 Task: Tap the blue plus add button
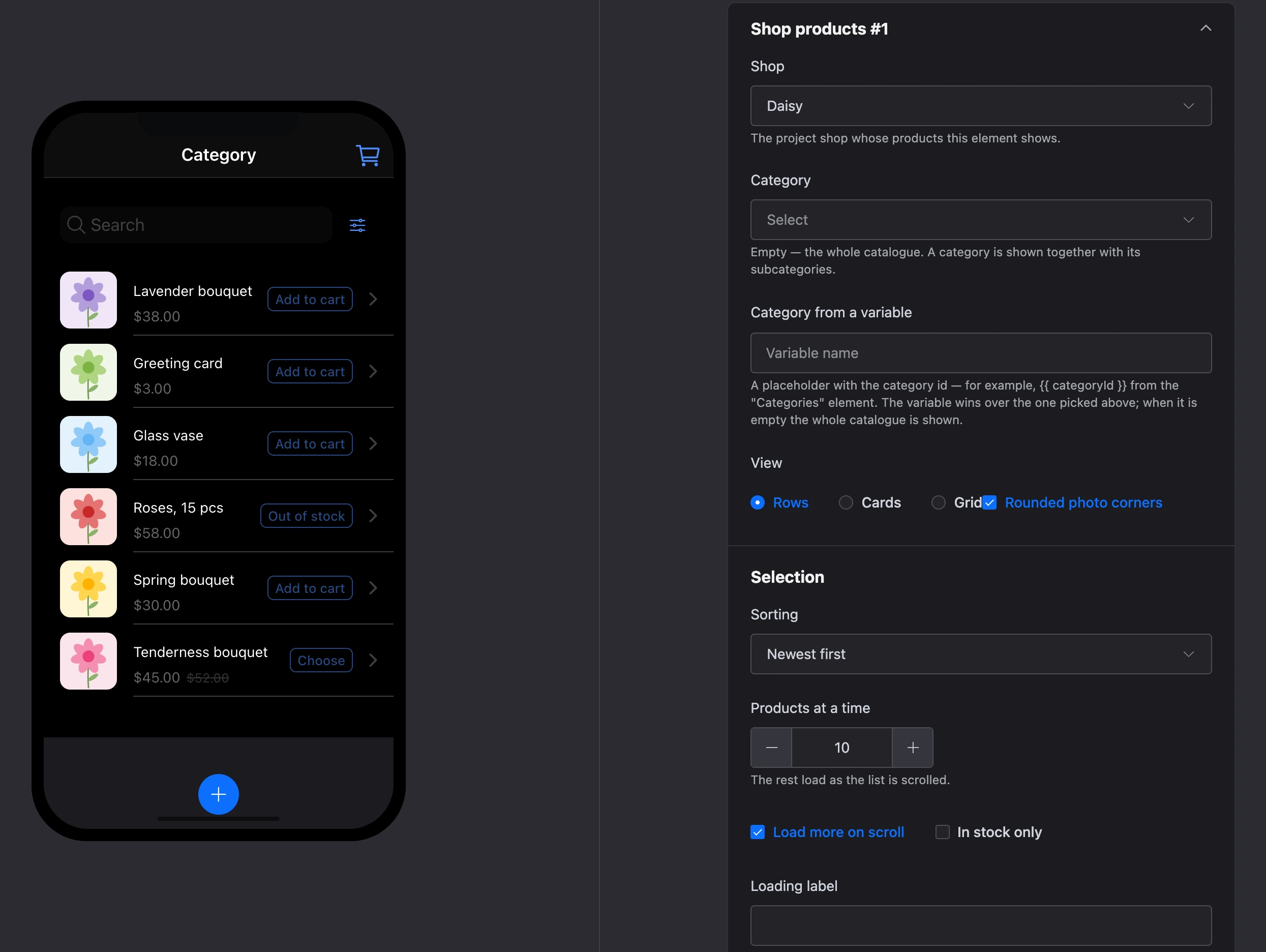[218, 794]
